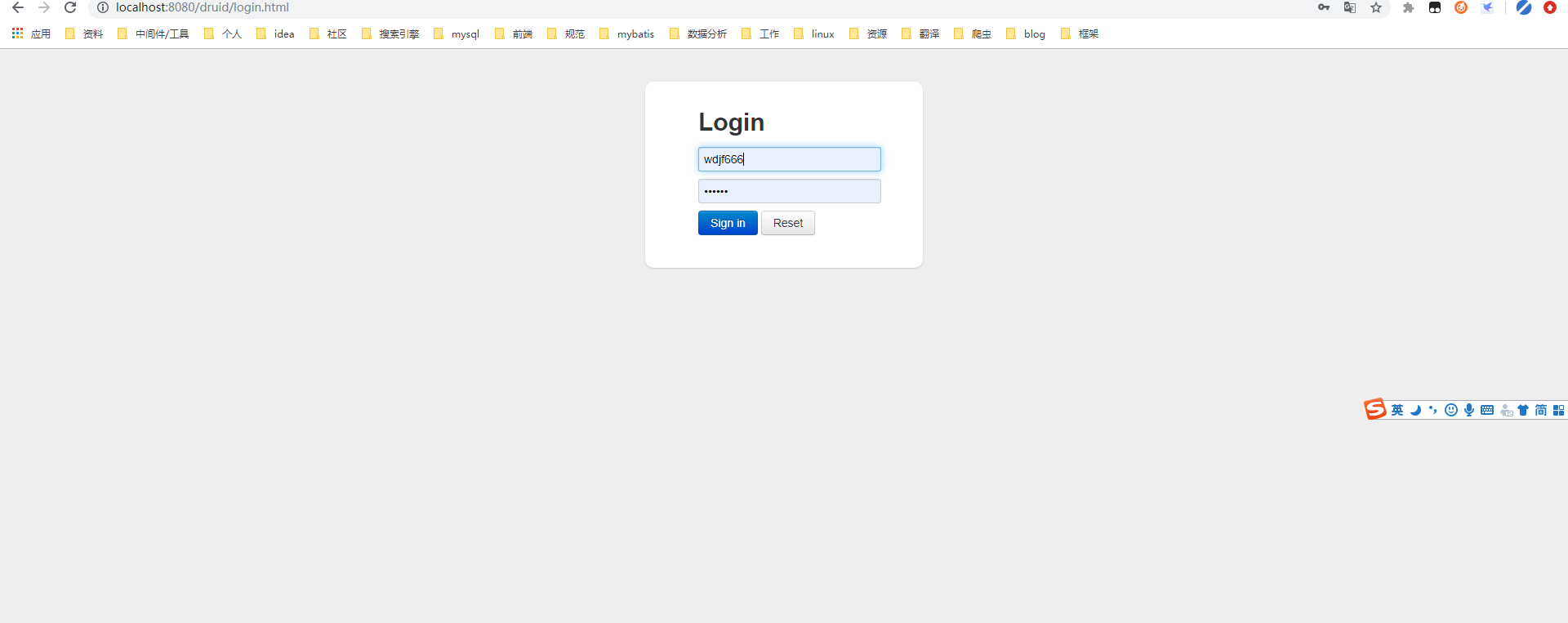
Task: Click the Sogou user account icon
Action: click(1506, 411)
